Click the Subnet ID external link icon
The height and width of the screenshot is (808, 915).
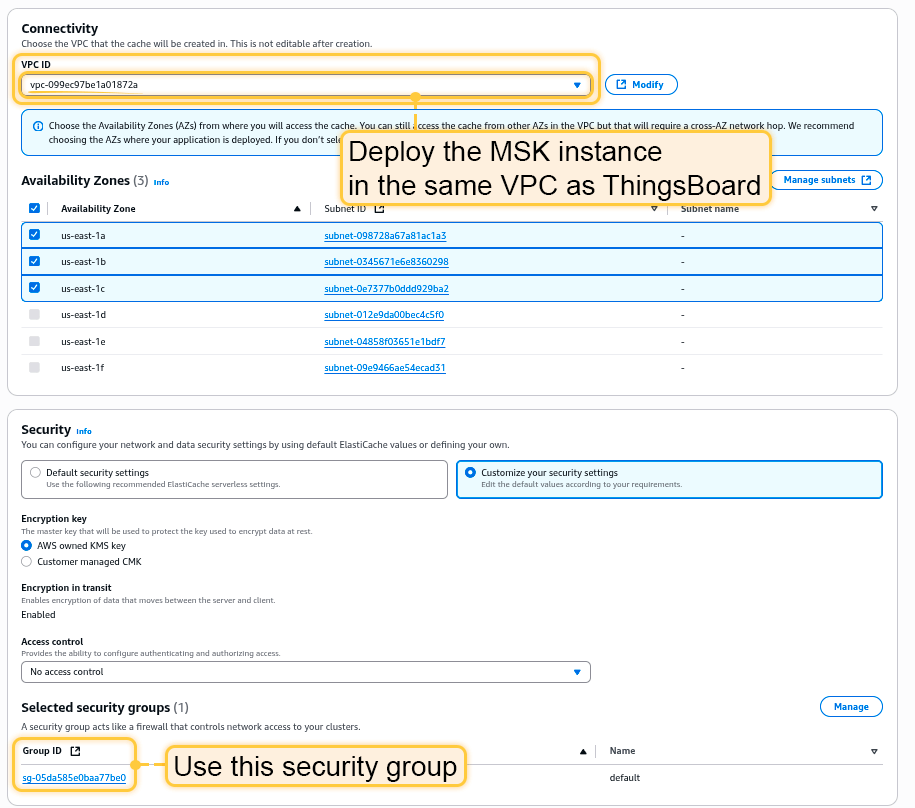[379, 209]
